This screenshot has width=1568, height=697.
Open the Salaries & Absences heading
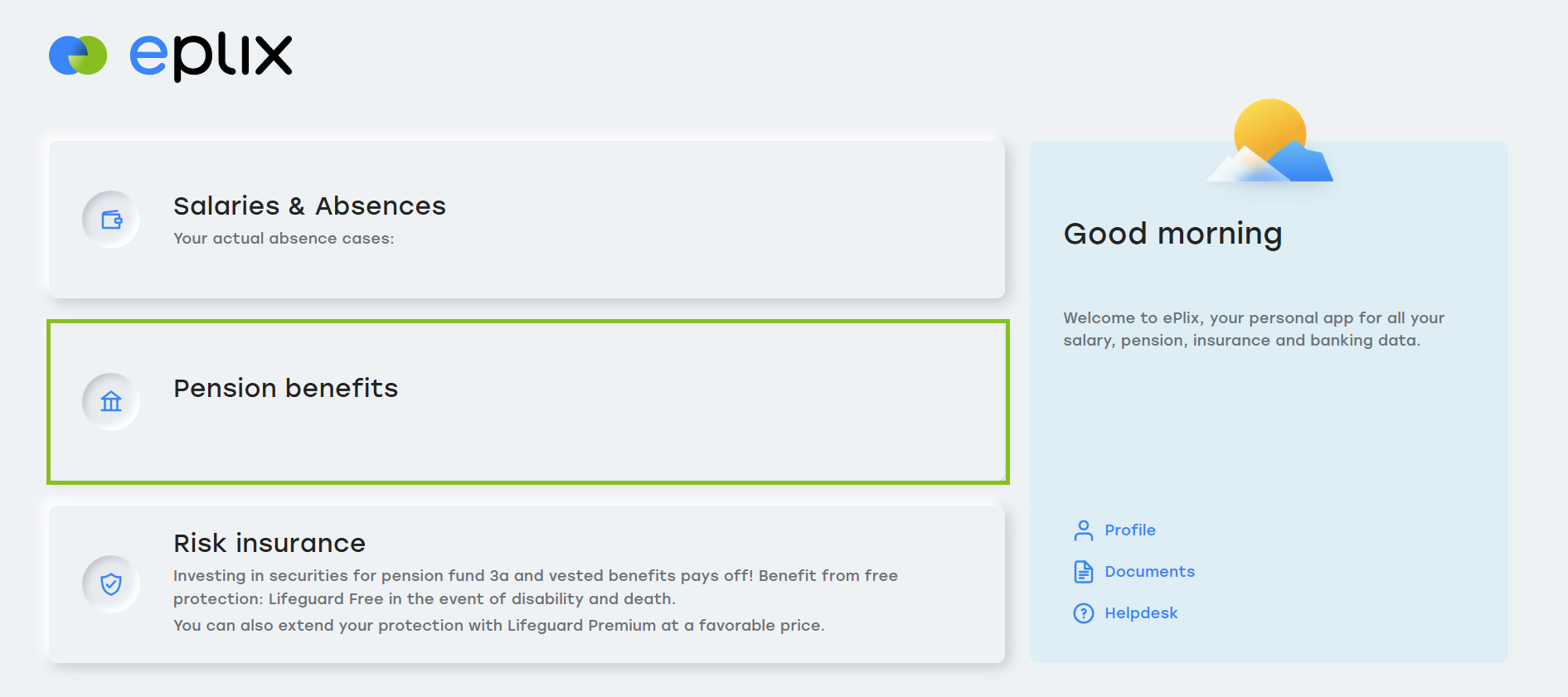[x=309, y=206]
